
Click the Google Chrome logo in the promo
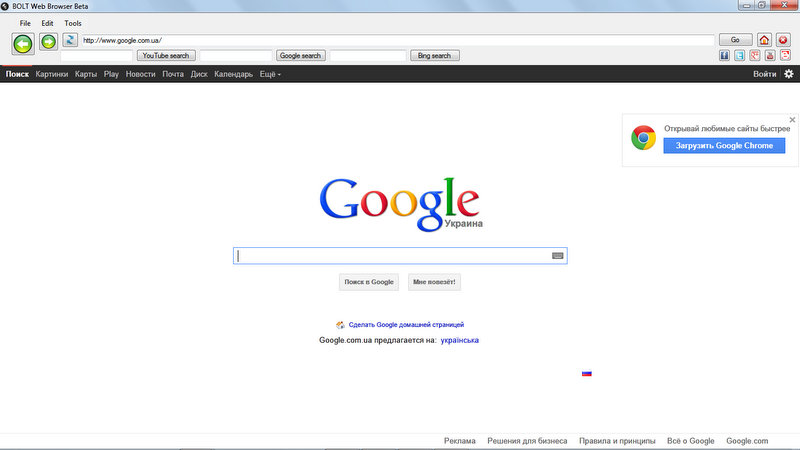[x=643, y=138]
